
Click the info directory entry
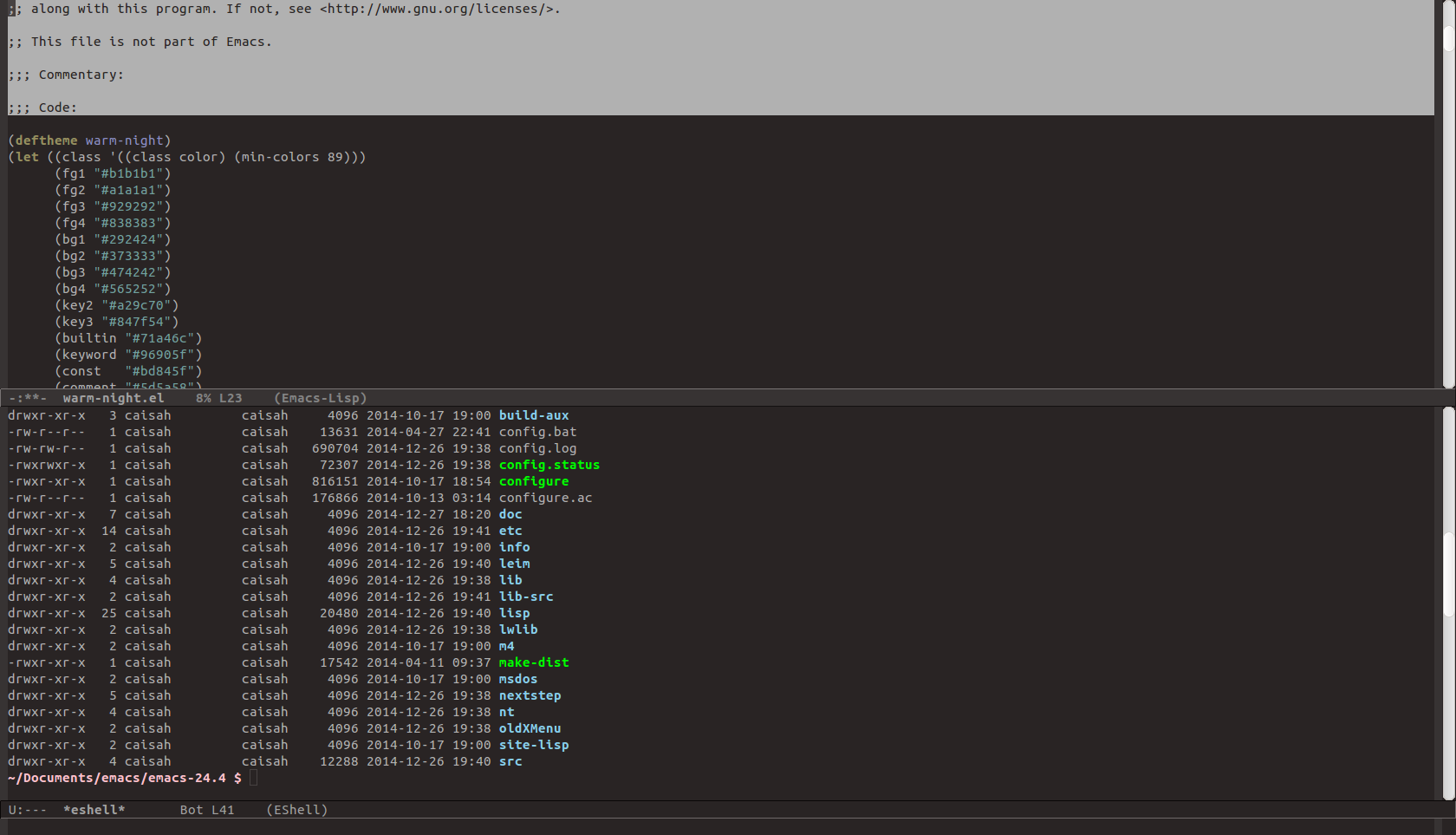[x=514, y=547]
